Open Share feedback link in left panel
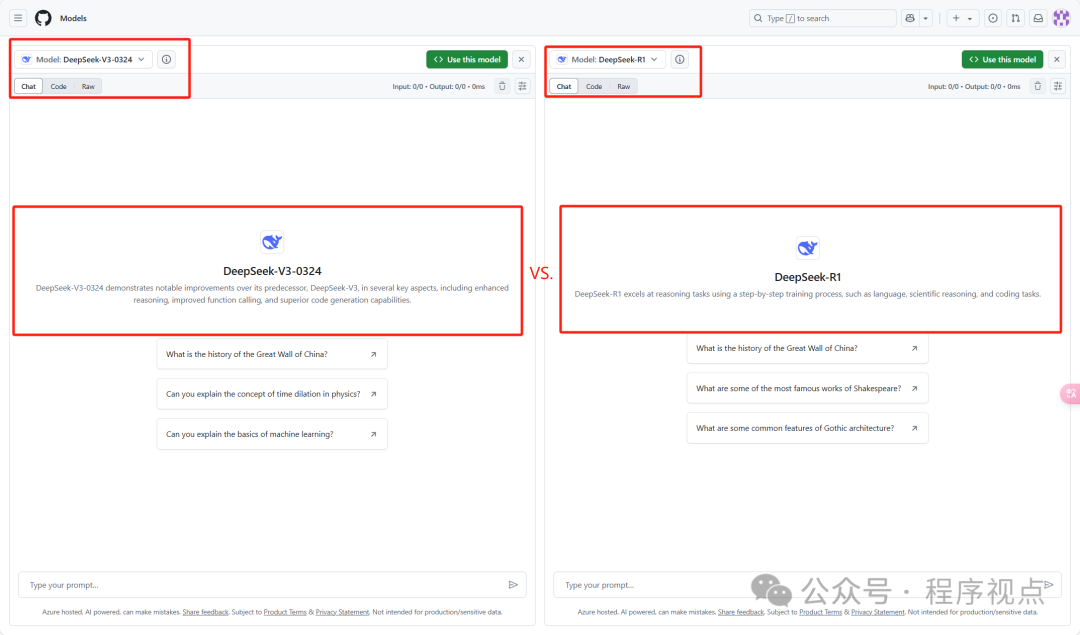Image resolution: width=1080 pixels, height=635 pixels. (x=205, y=612)
